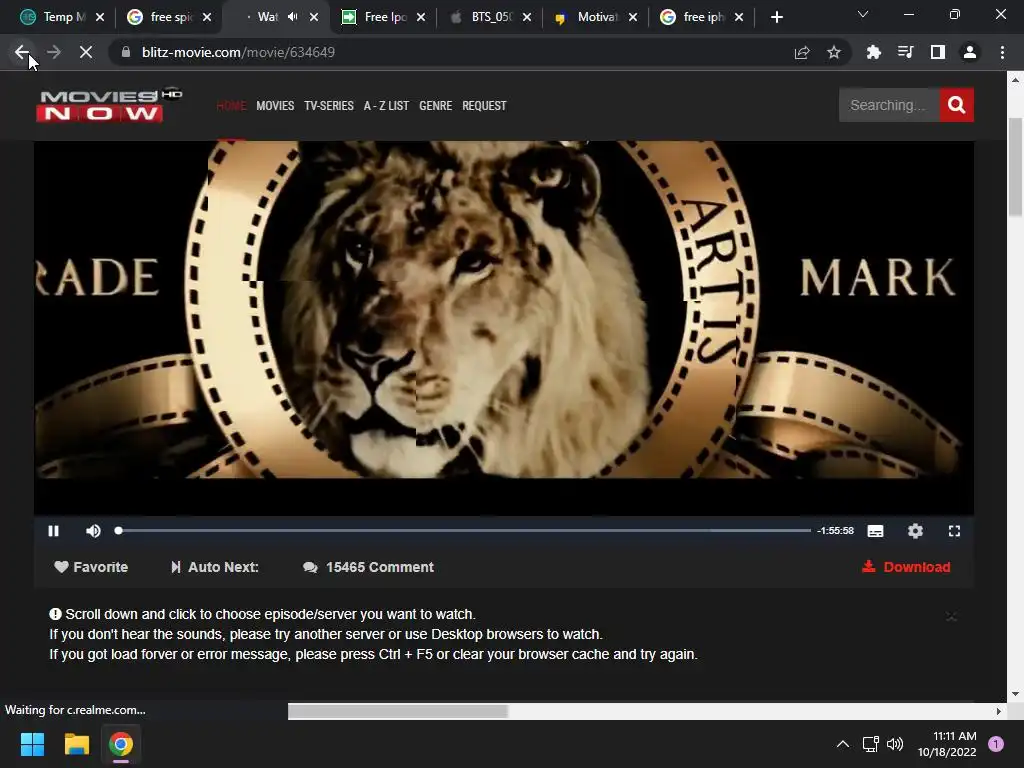Click the horizontal scrollbar thumb
Viewport: 1024px width, 768px height.
click(398, 711)
